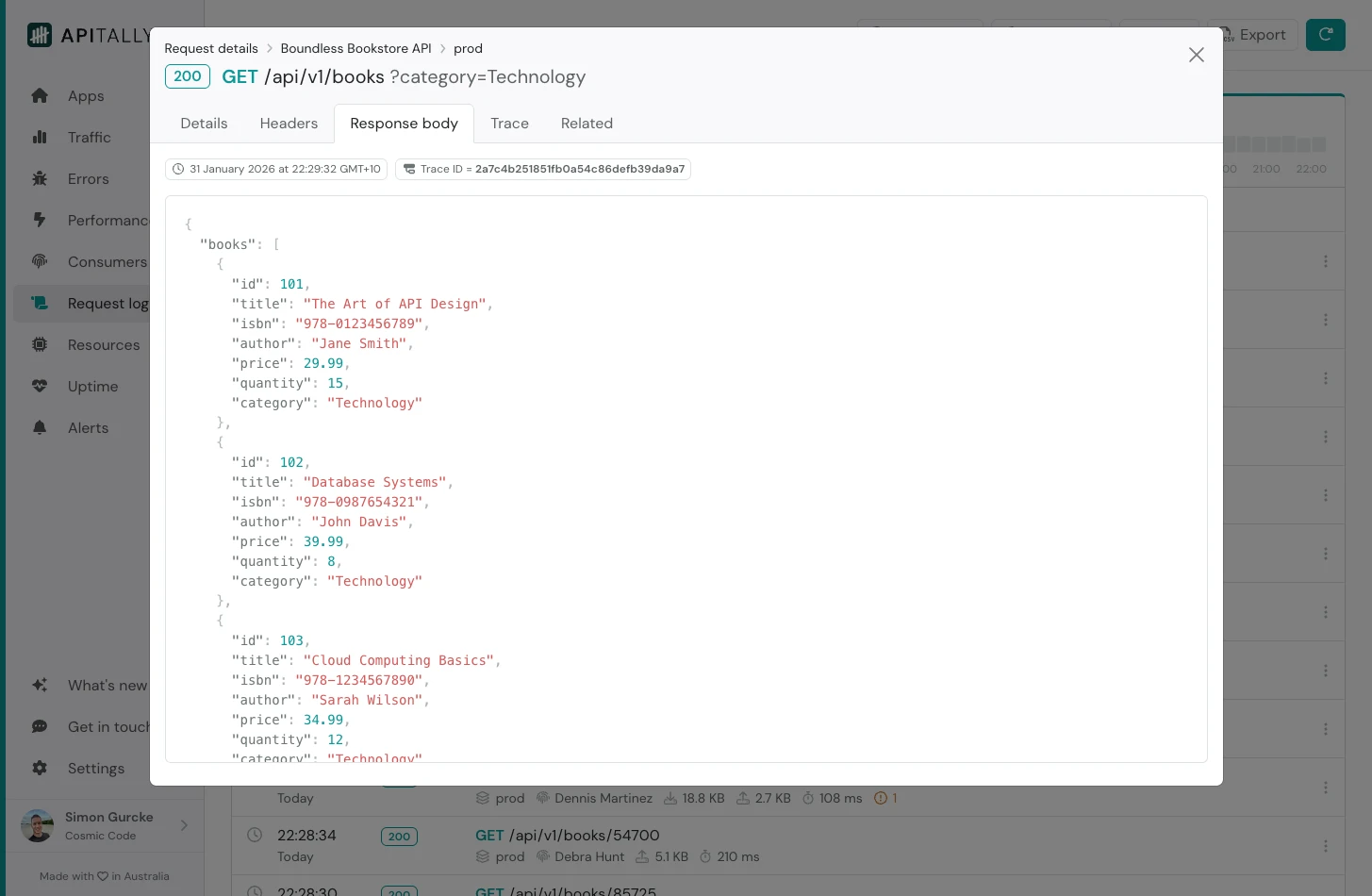The width and height of the screenshot is (1372, 896).
Task: Click the Errors bug icon
Action: coord(40,179)
